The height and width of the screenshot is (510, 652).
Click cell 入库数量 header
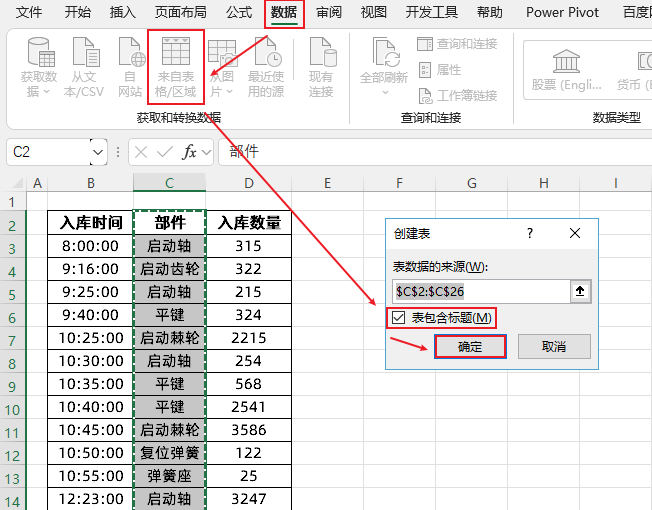pos(249,223)
